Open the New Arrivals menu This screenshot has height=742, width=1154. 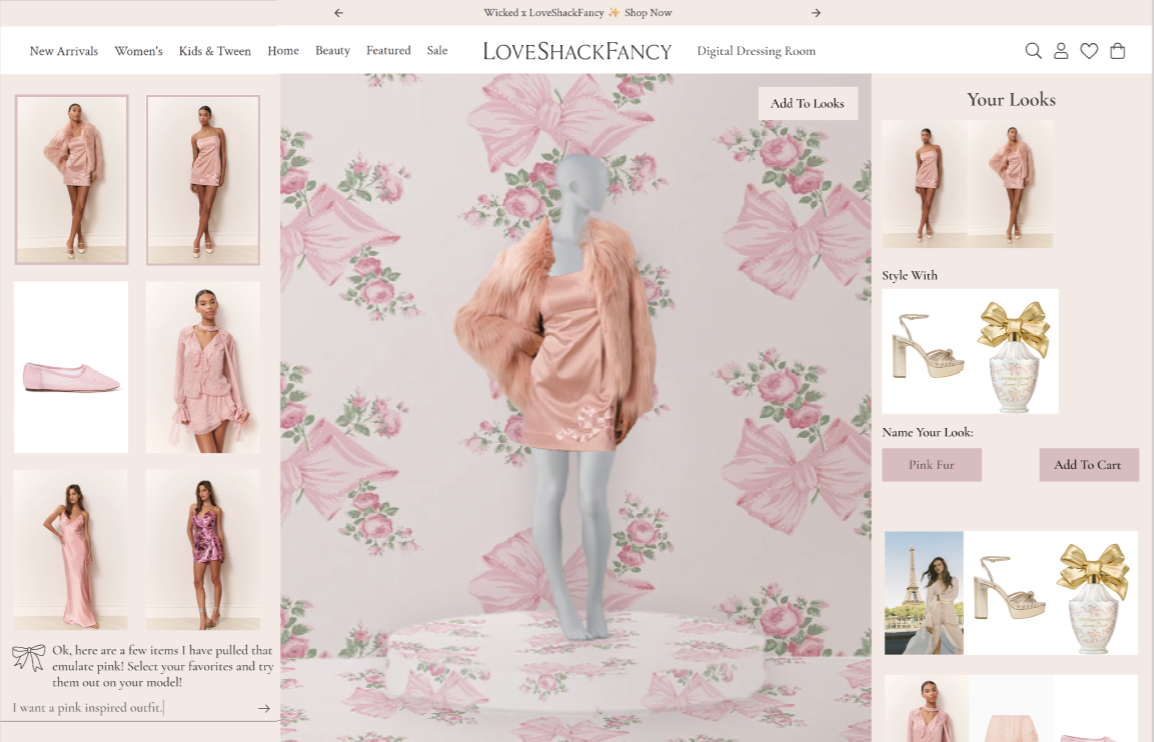click(64, 51)
